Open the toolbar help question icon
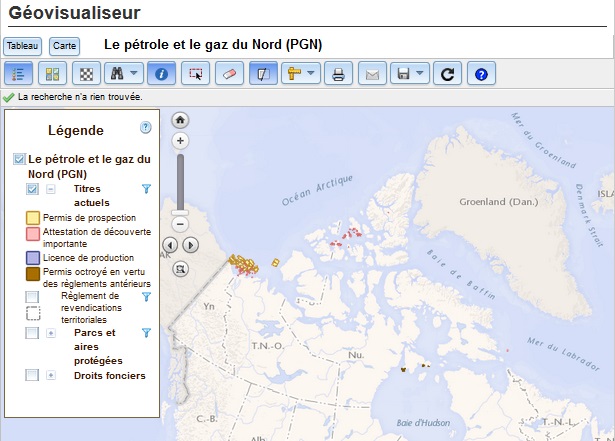 [481, 73]
